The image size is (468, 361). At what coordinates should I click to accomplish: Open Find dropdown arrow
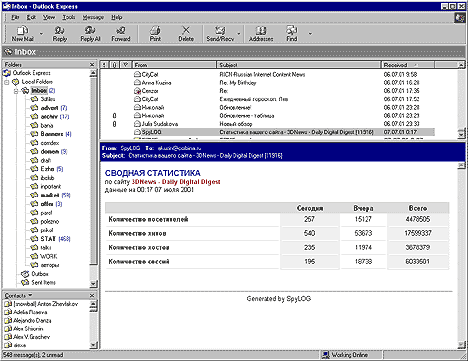pyautogui.click(x=310, y=34)
